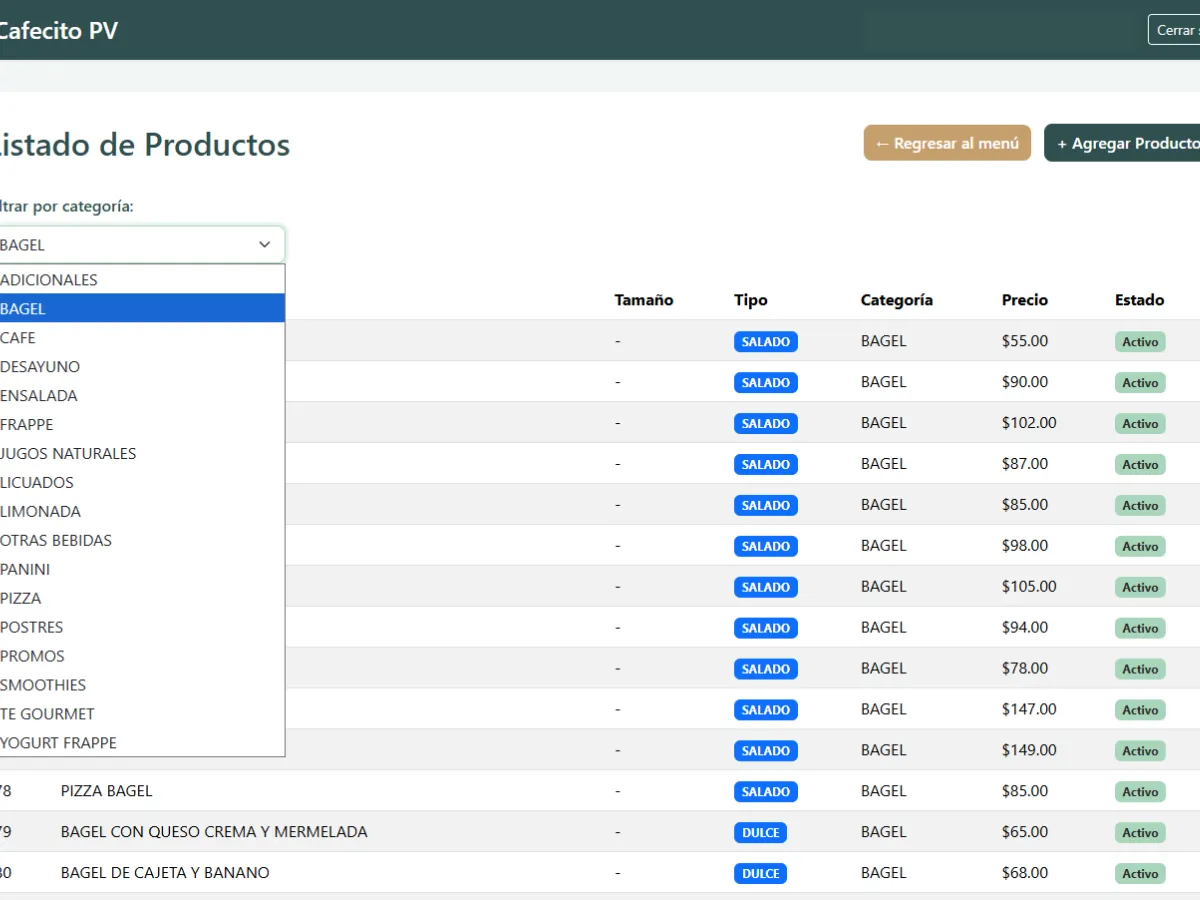Open the category filter dropdown chevron
1200x900 pixels.
click(264, 244)
